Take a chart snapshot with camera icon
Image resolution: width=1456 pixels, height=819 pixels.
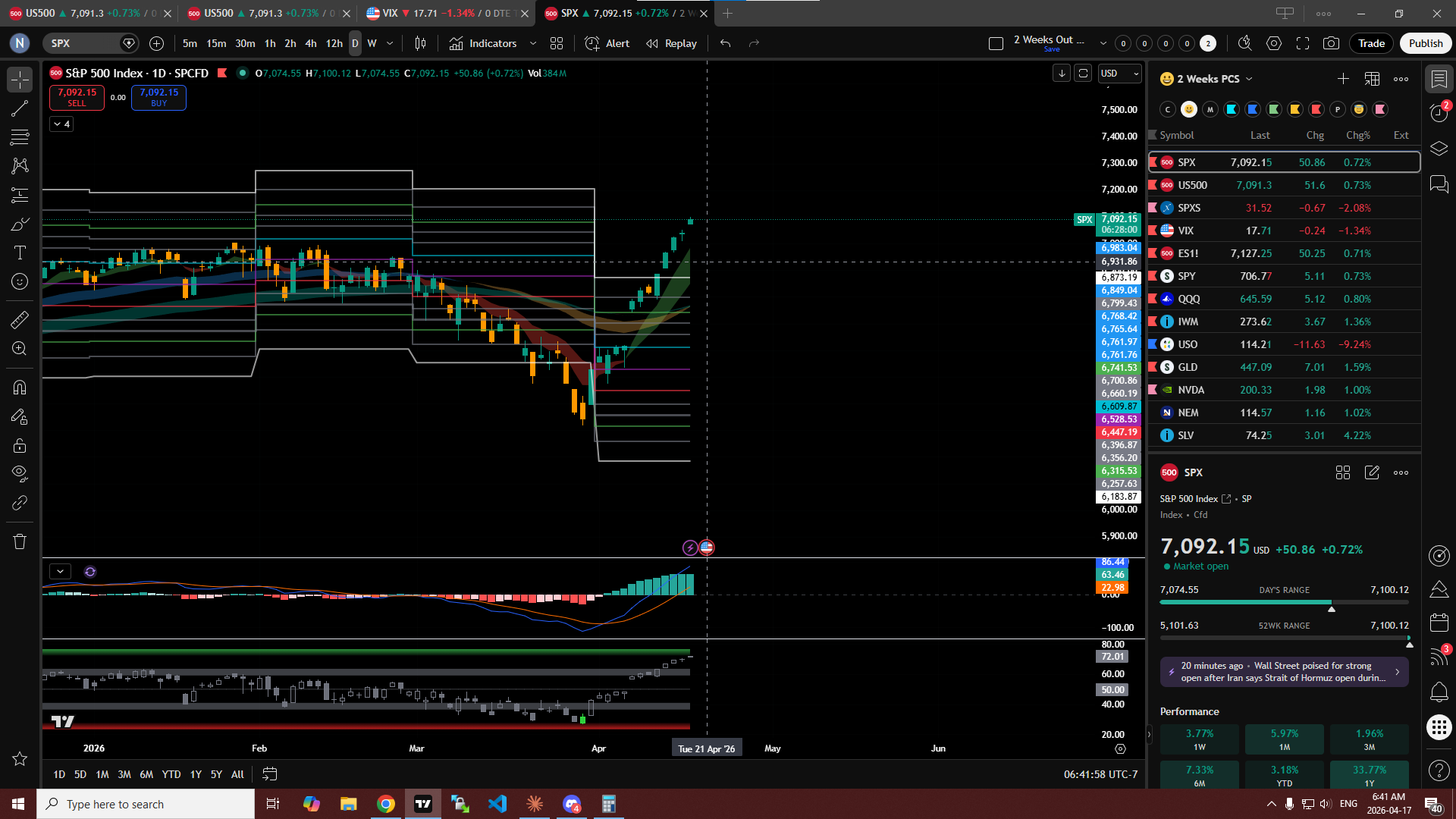pos(1331,43)
